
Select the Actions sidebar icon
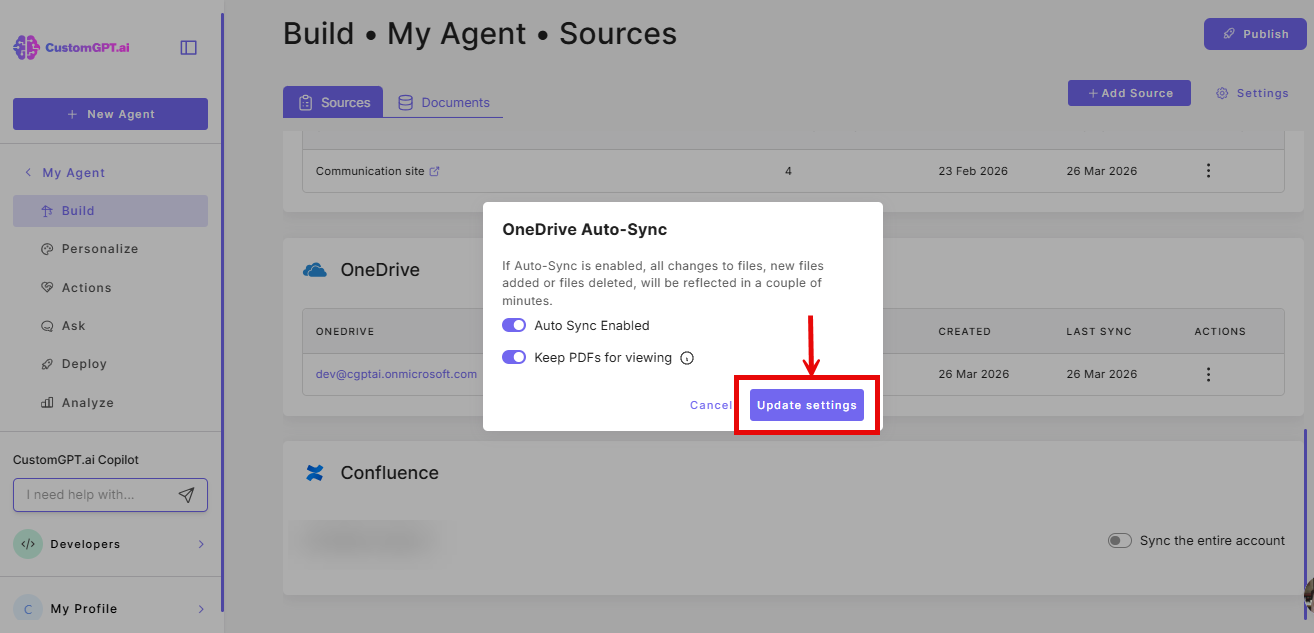pos(49,287)
